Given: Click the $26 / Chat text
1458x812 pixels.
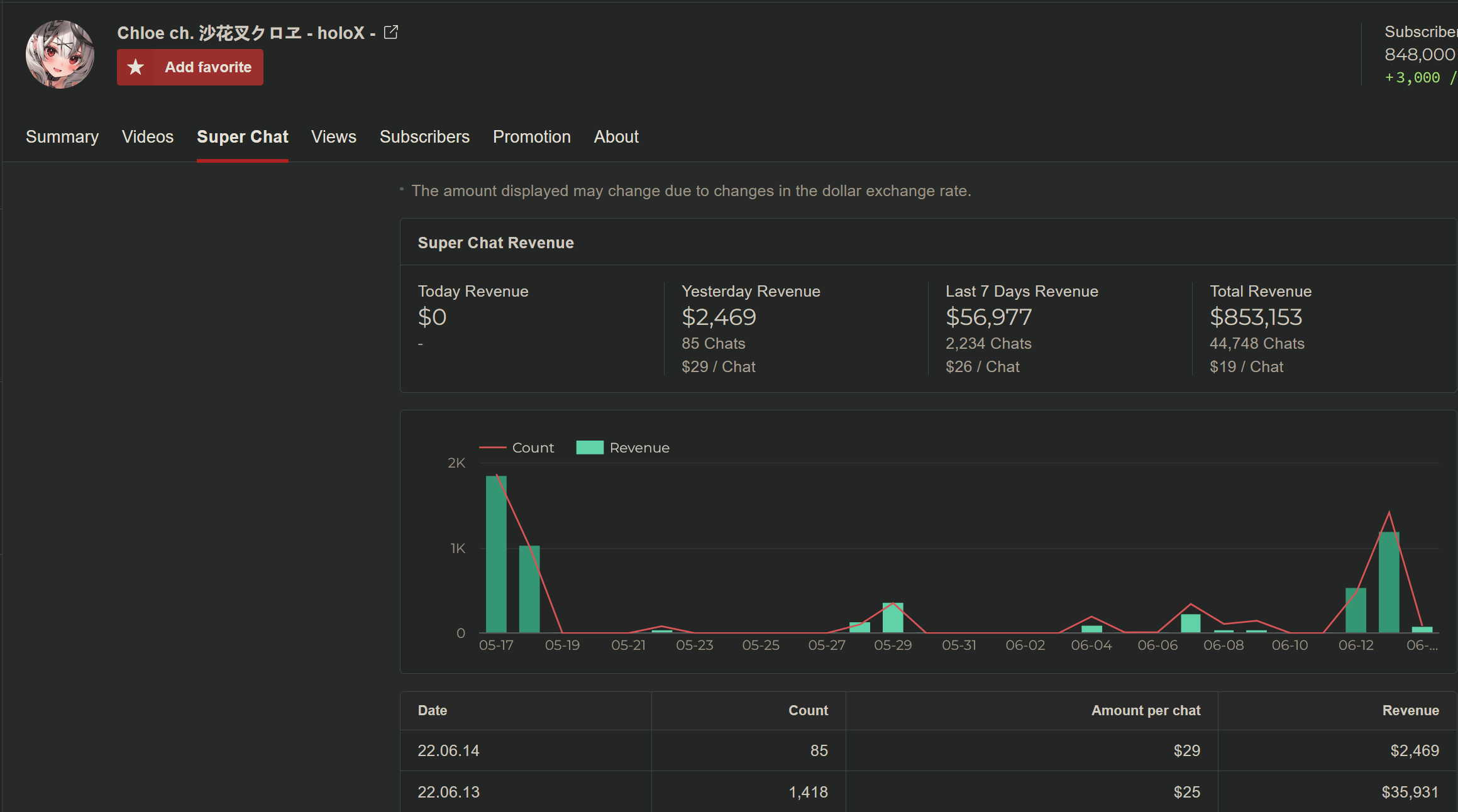Looking at the screenshot, I should click(983, 366).
